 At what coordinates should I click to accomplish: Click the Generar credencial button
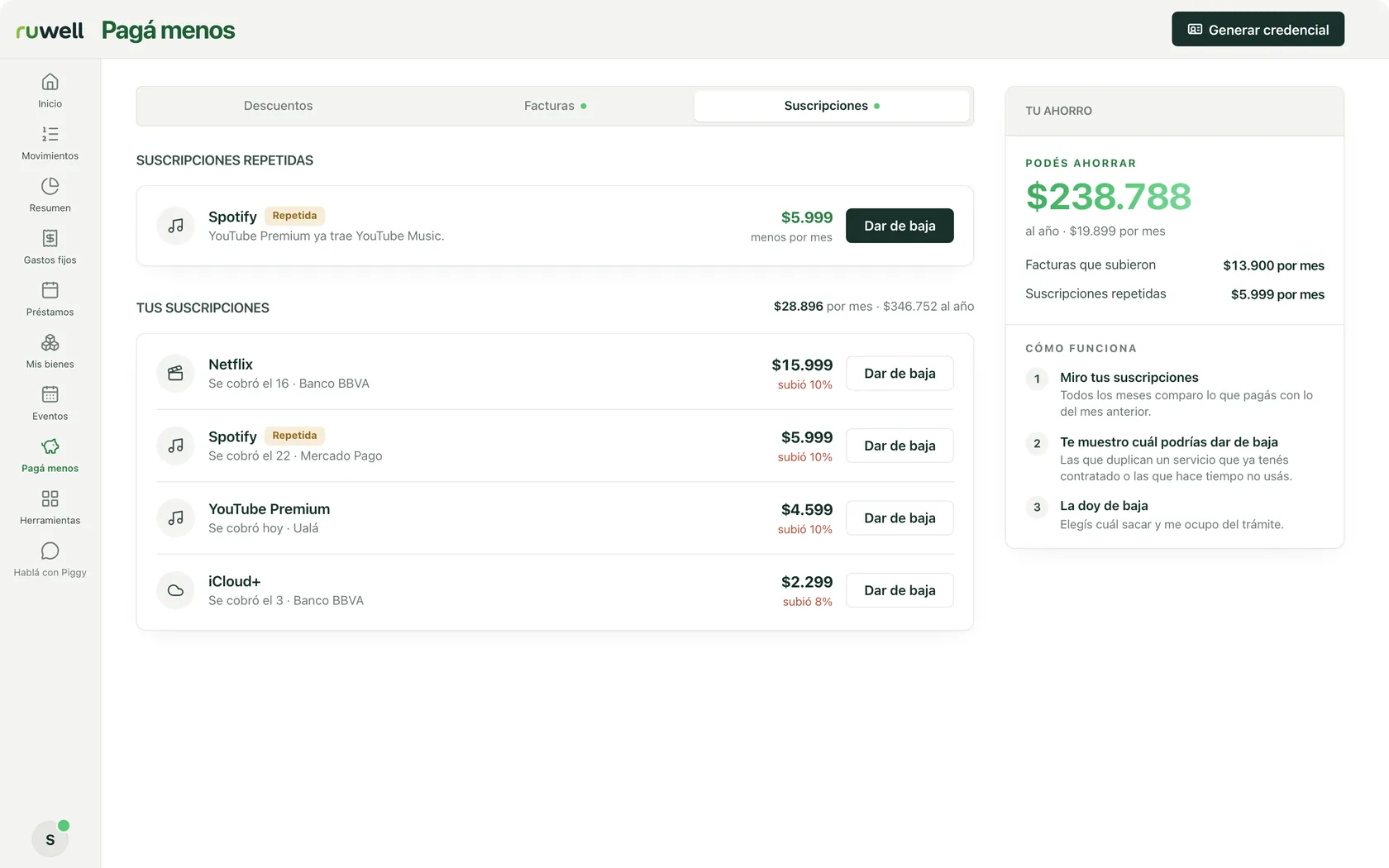(1258, 30)
